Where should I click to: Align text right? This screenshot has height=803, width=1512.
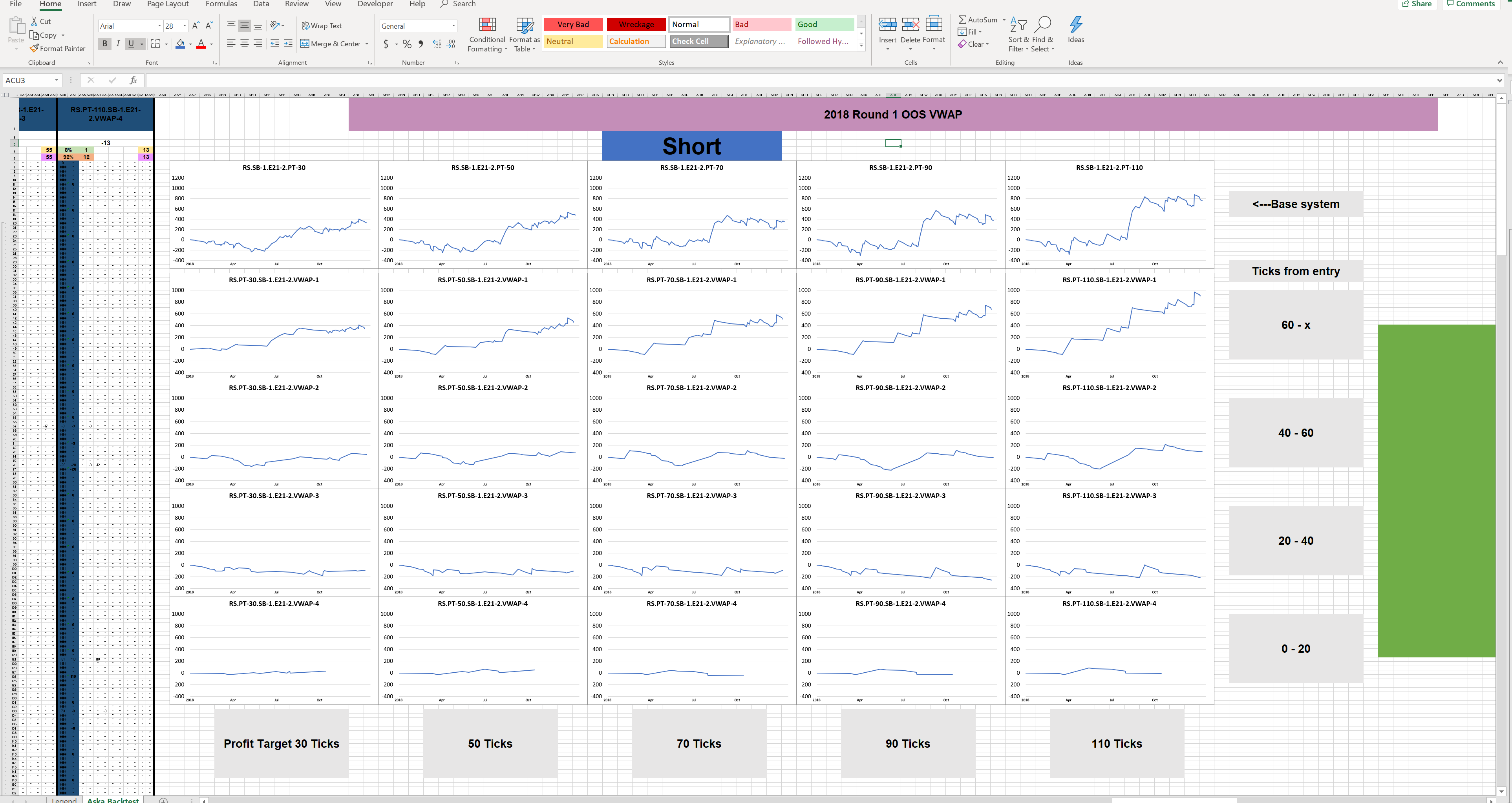coord(258,44)
